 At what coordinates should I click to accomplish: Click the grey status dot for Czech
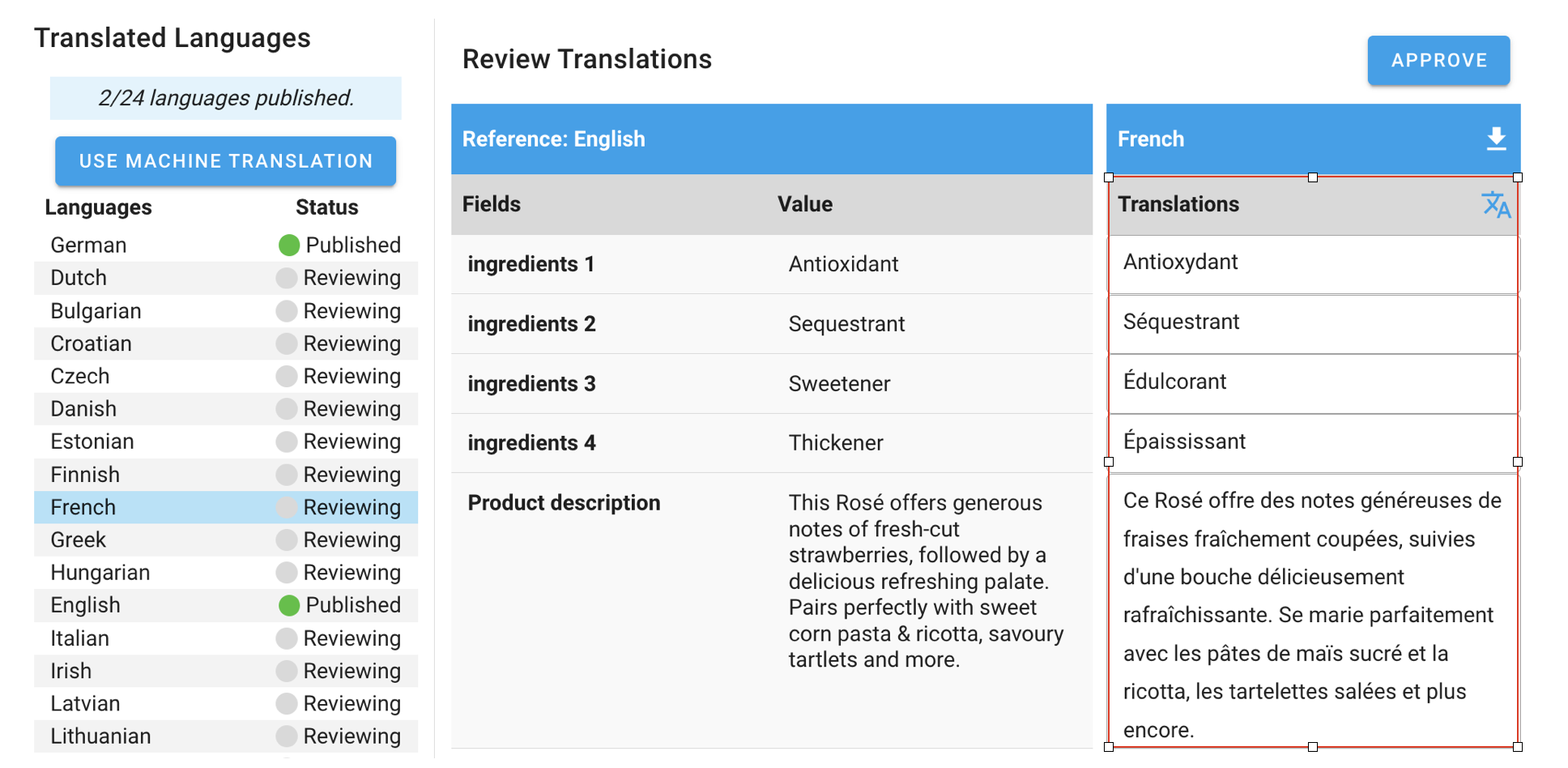(x=286, y=376)
